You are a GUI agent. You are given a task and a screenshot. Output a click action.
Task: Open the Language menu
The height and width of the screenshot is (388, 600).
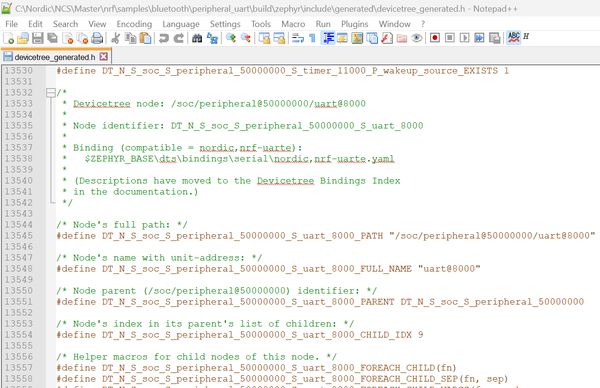coord(181,24)
